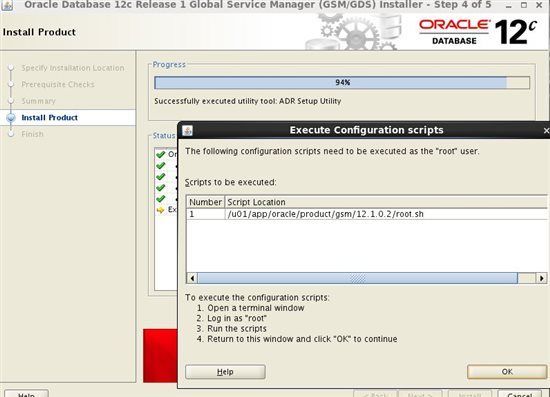Click the 'Log in as root' instruction

237,318
